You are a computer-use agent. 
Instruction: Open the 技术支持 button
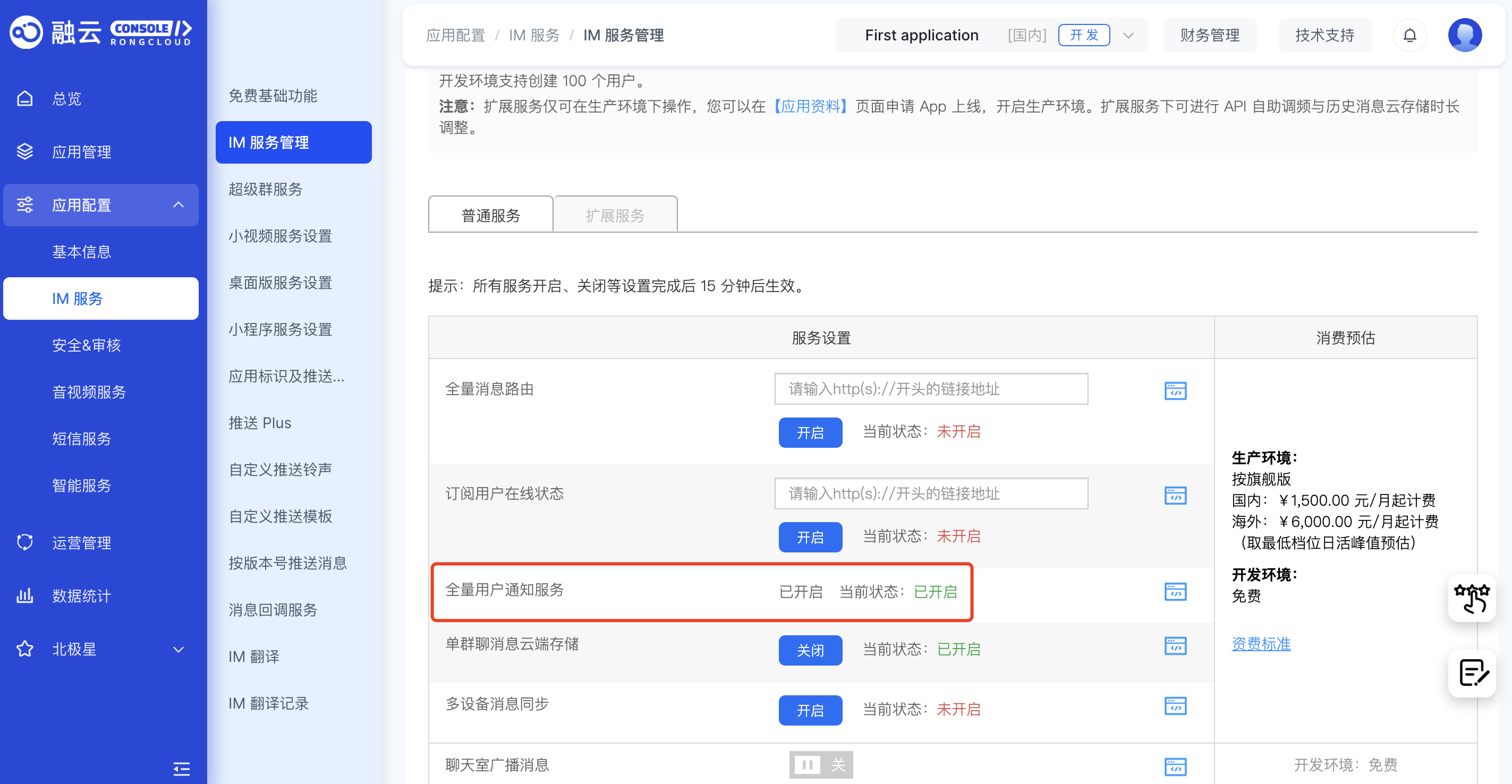(1325, 35)
